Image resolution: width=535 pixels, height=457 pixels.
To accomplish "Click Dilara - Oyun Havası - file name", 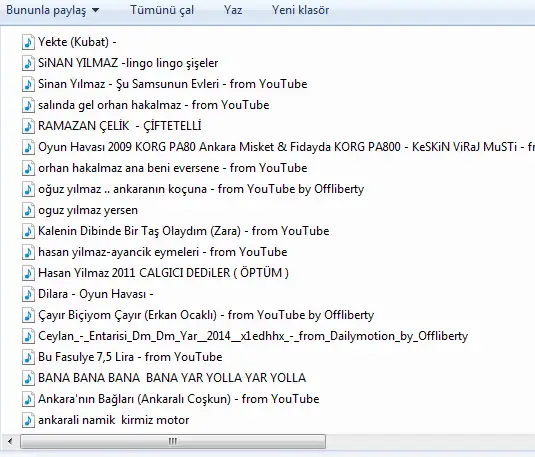I will coord(96,294).
